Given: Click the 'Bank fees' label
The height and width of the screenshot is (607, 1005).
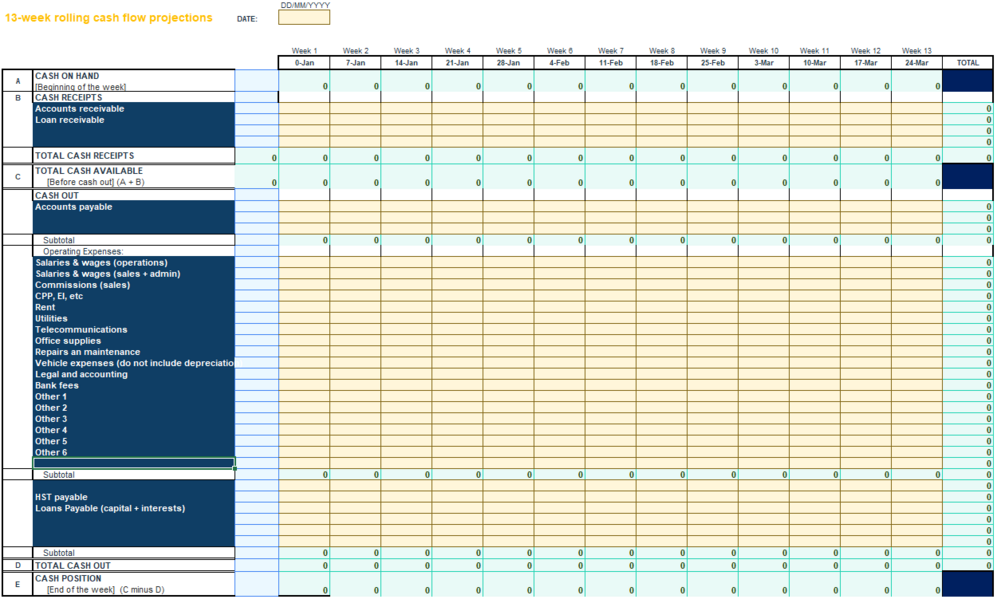Looking at the screenshot, I should [56, 385].
